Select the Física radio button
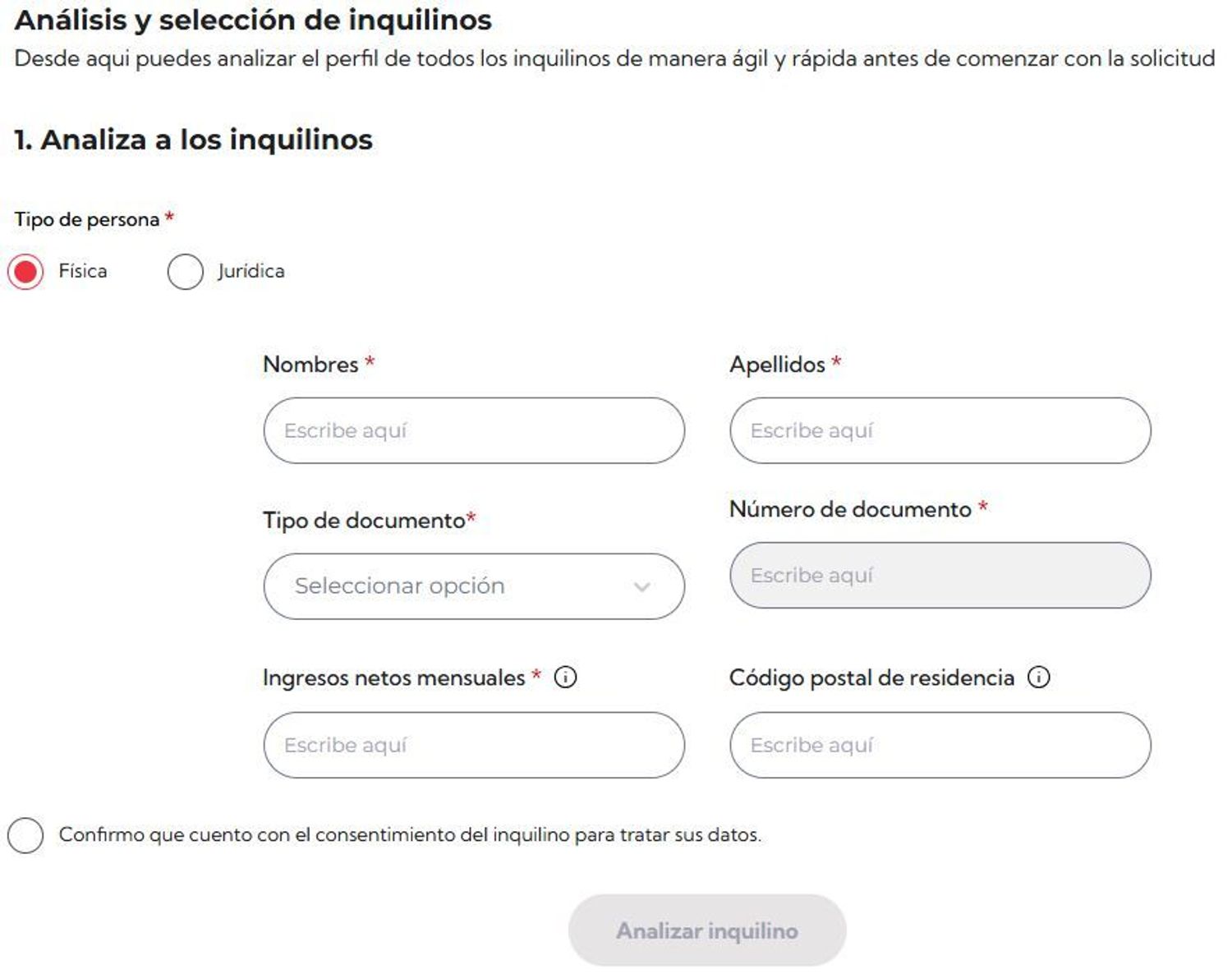The image size is (1232, 974). (x=25, y=272)
